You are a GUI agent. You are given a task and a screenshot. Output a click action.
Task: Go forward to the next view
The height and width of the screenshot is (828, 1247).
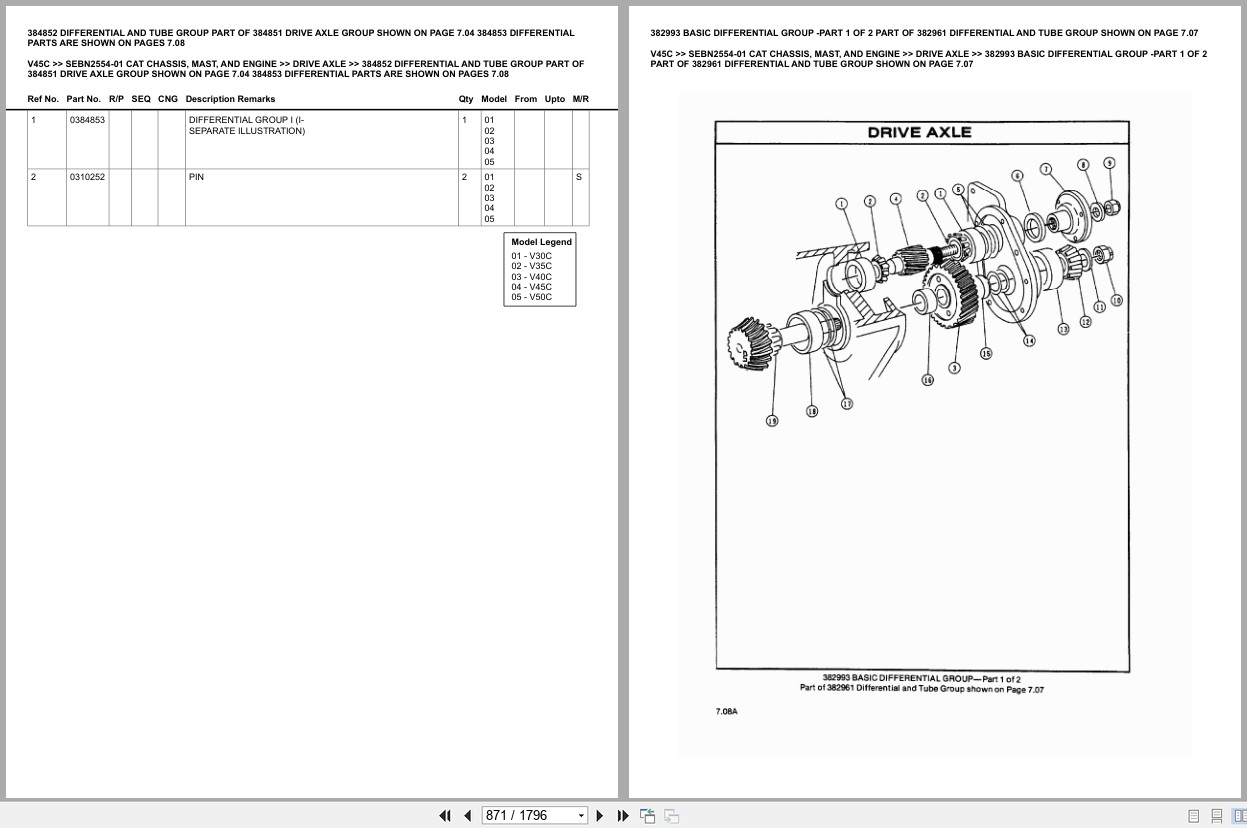(x=671, y=815)
